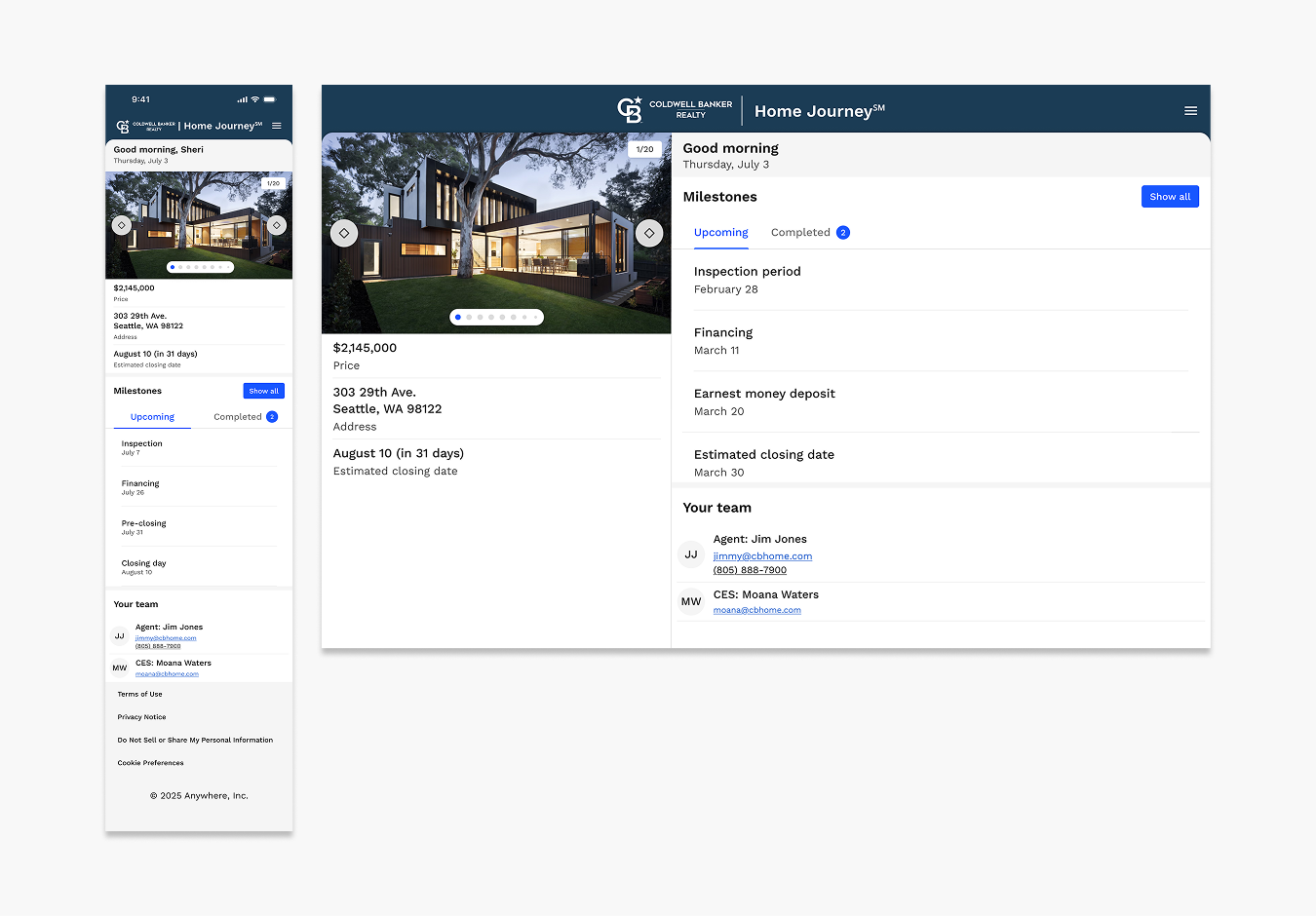Select Upcoming tab in mobile view

click(x=152, y=417)
